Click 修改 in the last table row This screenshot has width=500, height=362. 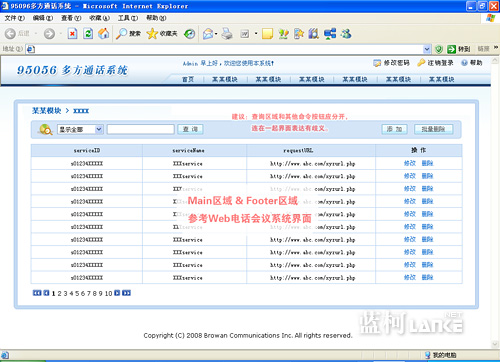click(x=410, y=277)
